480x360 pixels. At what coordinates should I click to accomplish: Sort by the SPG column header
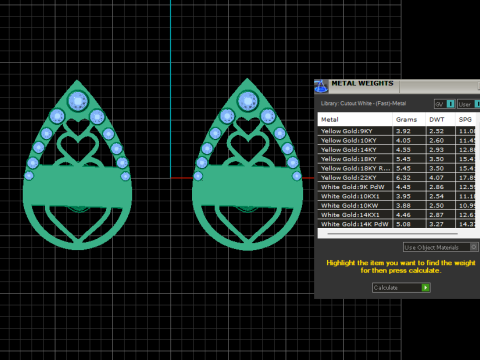click(466, 119)
